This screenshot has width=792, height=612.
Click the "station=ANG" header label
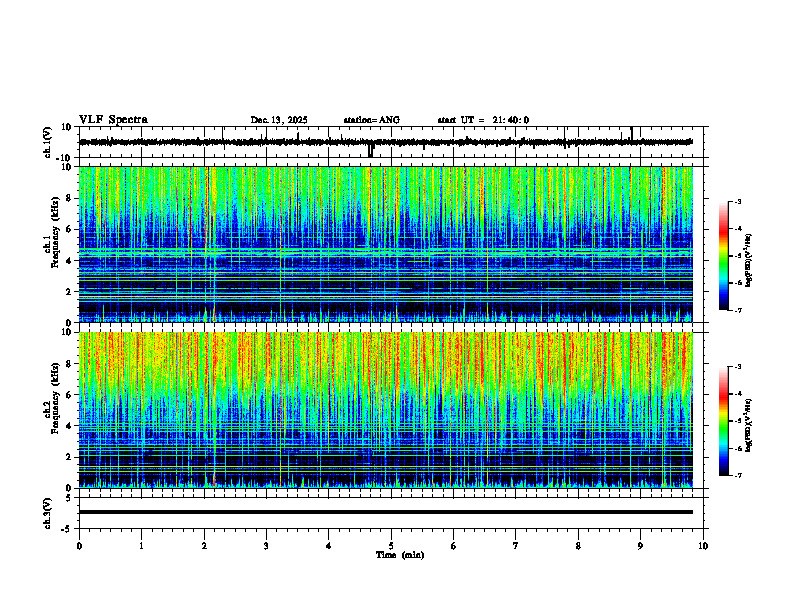[x=372, y=120]
